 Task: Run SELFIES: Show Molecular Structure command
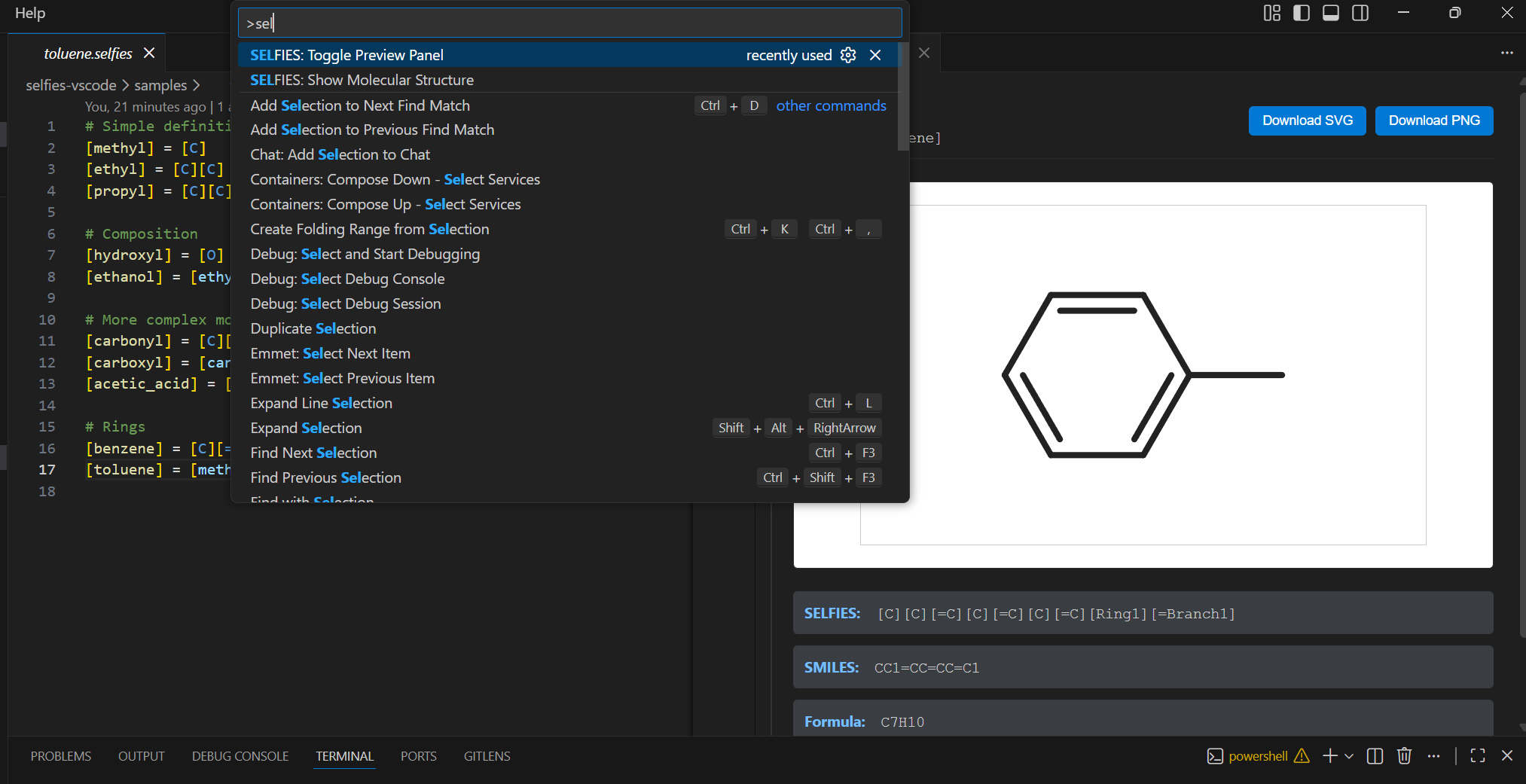tap(568, 80)
